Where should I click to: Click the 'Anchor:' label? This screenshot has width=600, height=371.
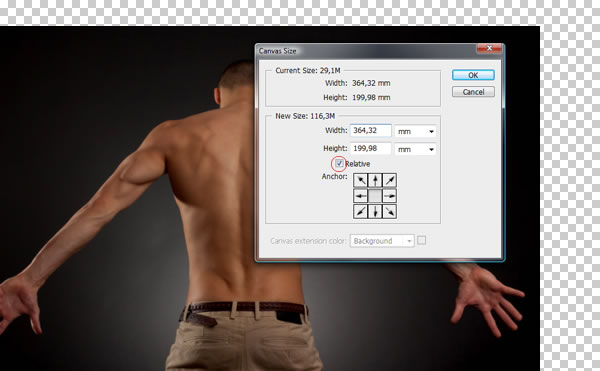coord(334,176)
